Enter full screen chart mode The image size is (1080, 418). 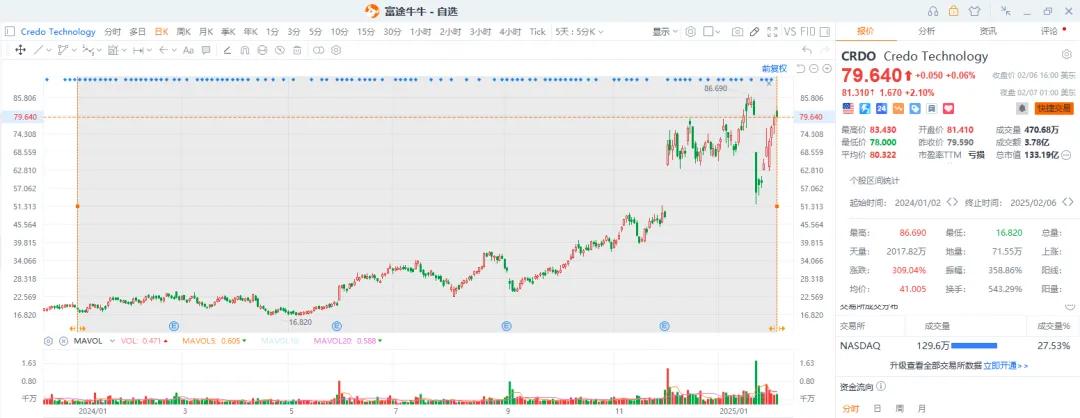pos(772,32)
